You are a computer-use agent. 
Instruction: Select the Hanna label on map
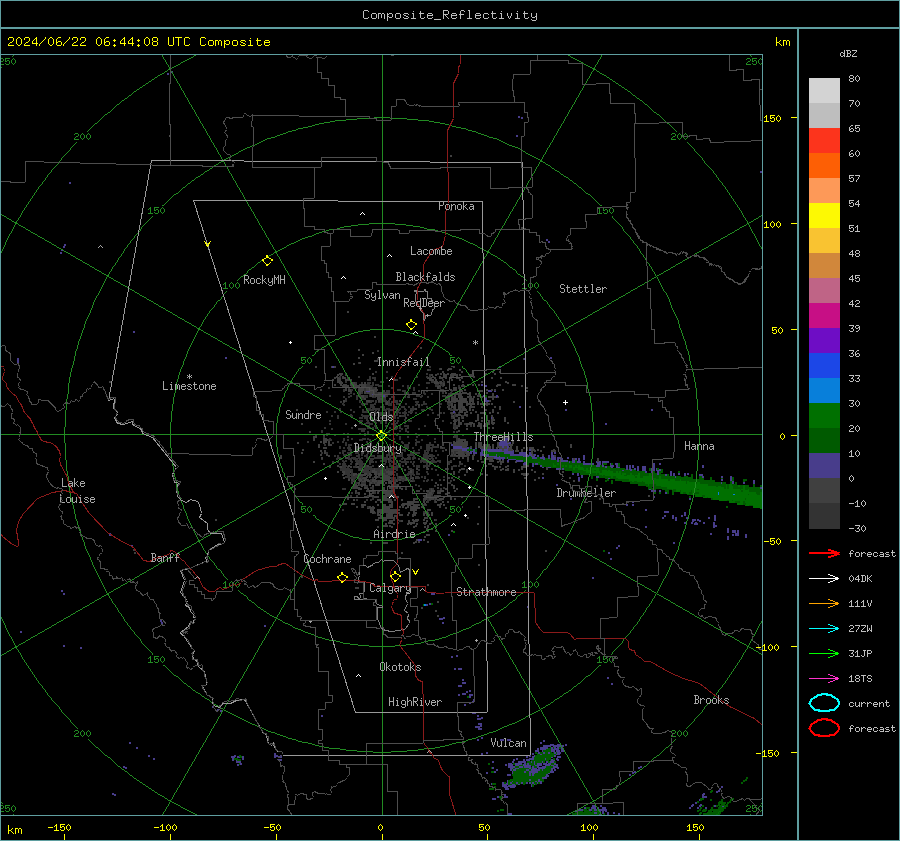click(x=699, y=446)
